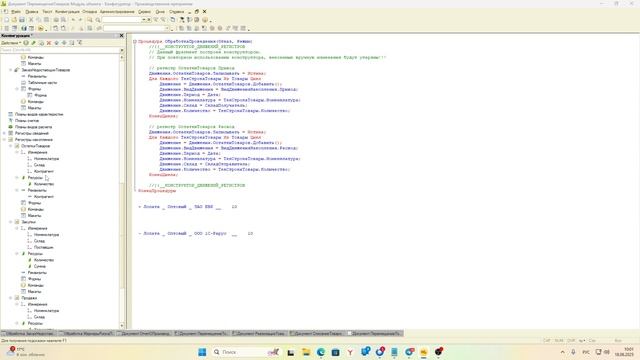Switch to the Документ ОтчетОПроизв... window tab

[x=144, y=333]
